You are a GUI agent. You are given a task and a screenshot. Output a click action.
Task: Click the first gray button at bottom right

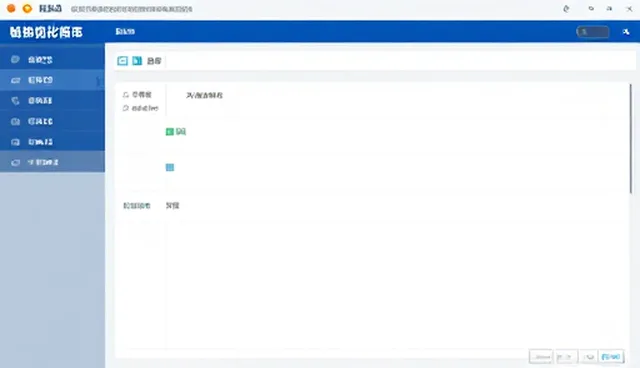(541, 357)
